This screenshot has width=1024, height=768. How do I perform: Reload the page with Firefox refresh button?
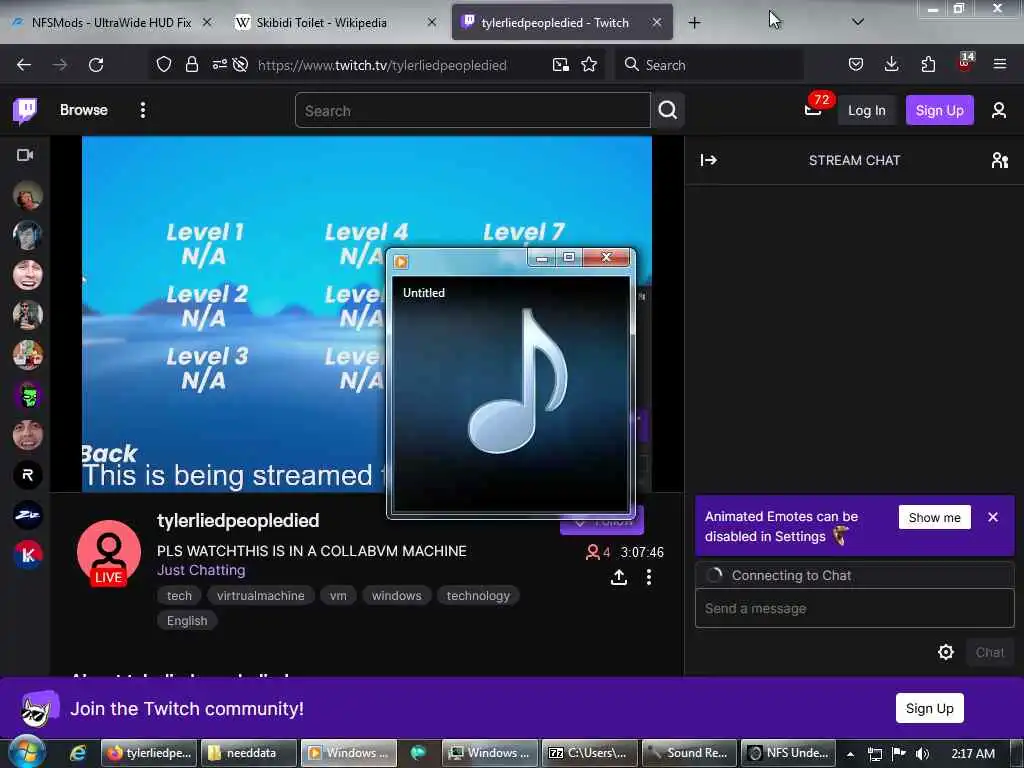tap(96, 65)
